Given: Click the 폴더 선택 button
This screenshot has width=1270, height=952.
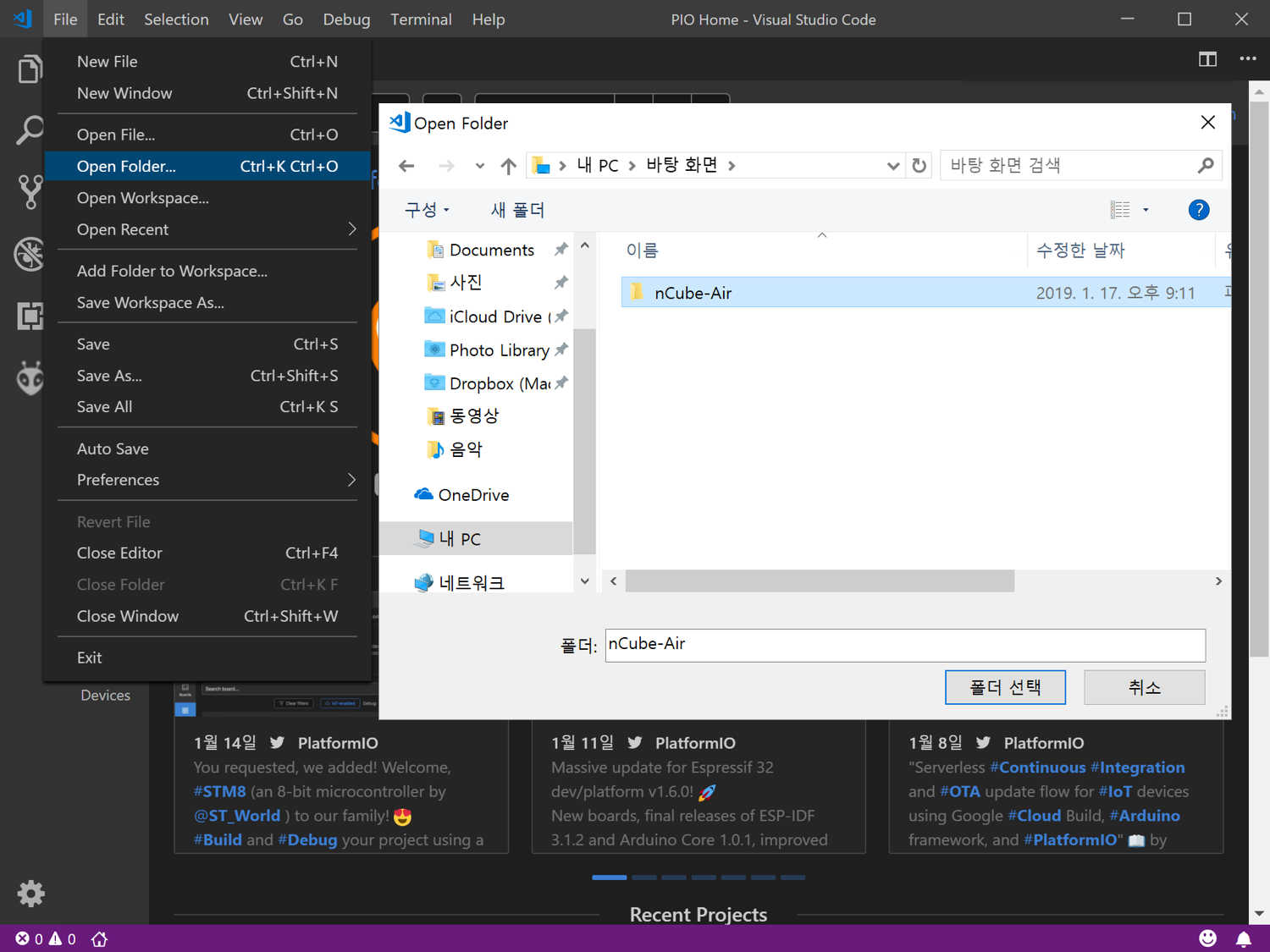Looking at the screenshot, I should pos(1005,687).
